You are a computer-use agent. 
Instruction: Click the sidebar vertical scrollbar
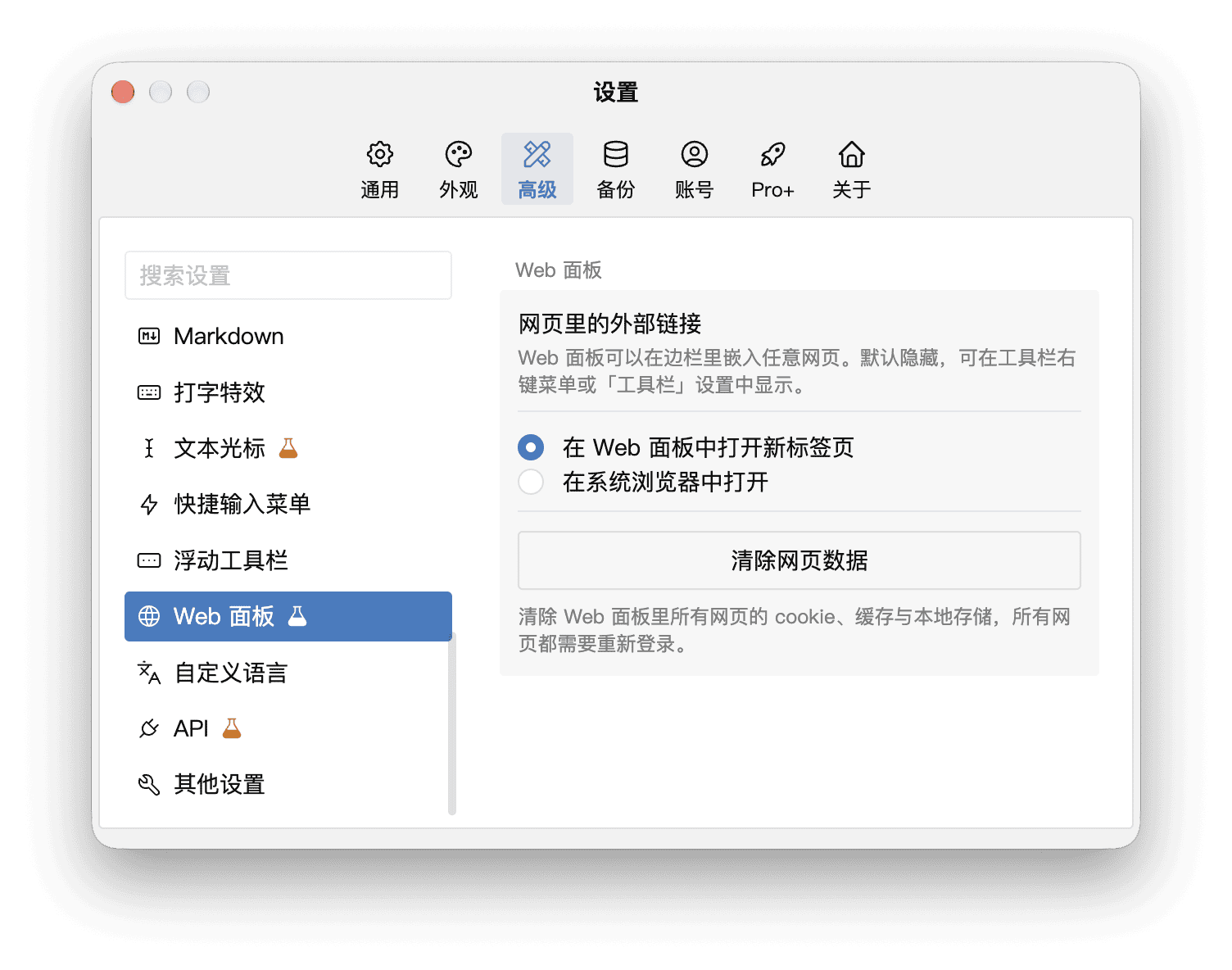coord(452,723)
